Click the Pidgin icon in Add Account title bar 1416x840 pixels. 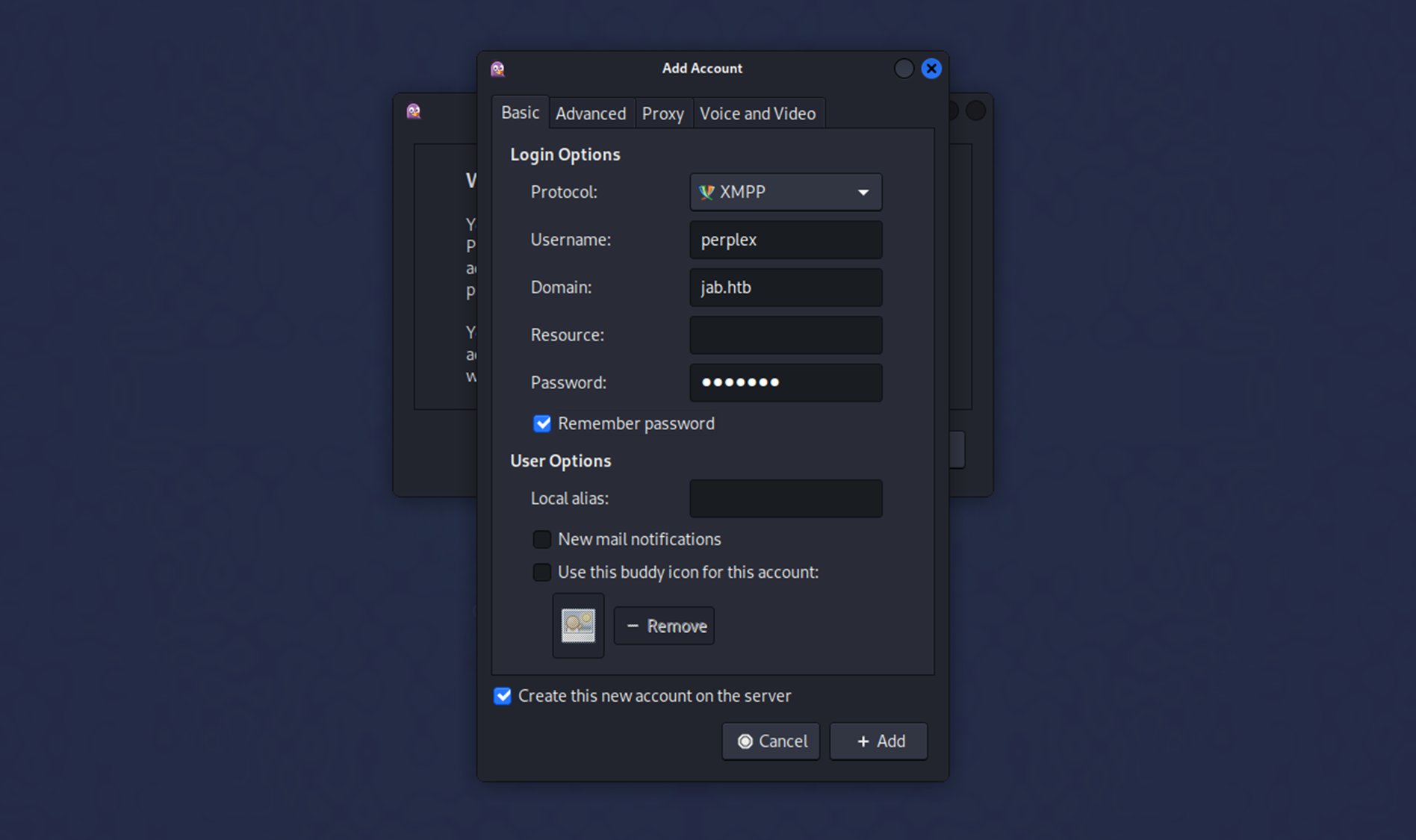click(x=497, y=69)
